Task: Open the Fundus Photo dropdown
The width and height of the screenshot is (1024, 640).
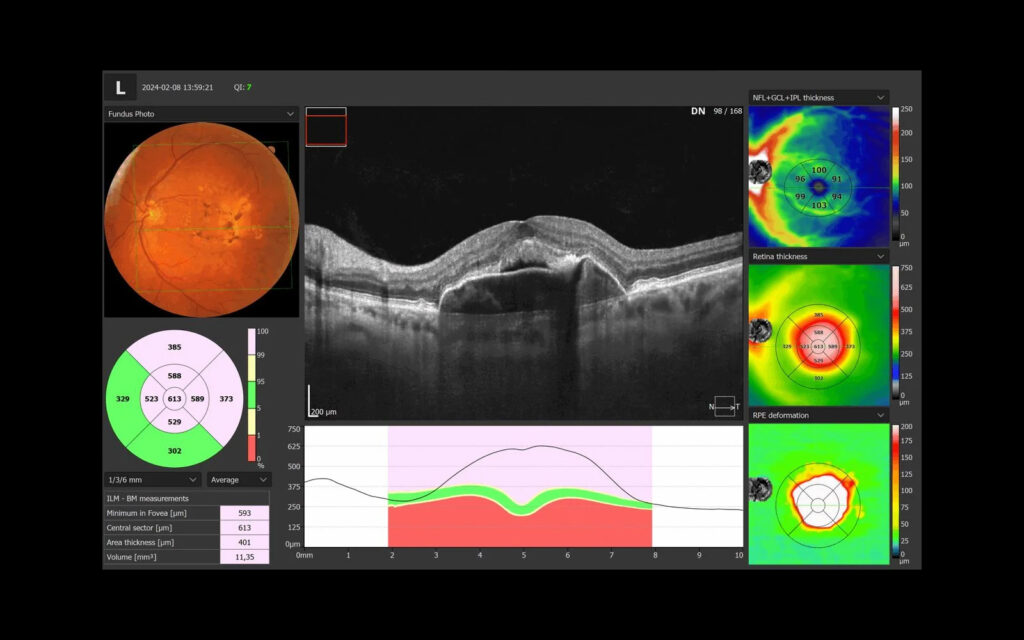Action: (201, 114)
